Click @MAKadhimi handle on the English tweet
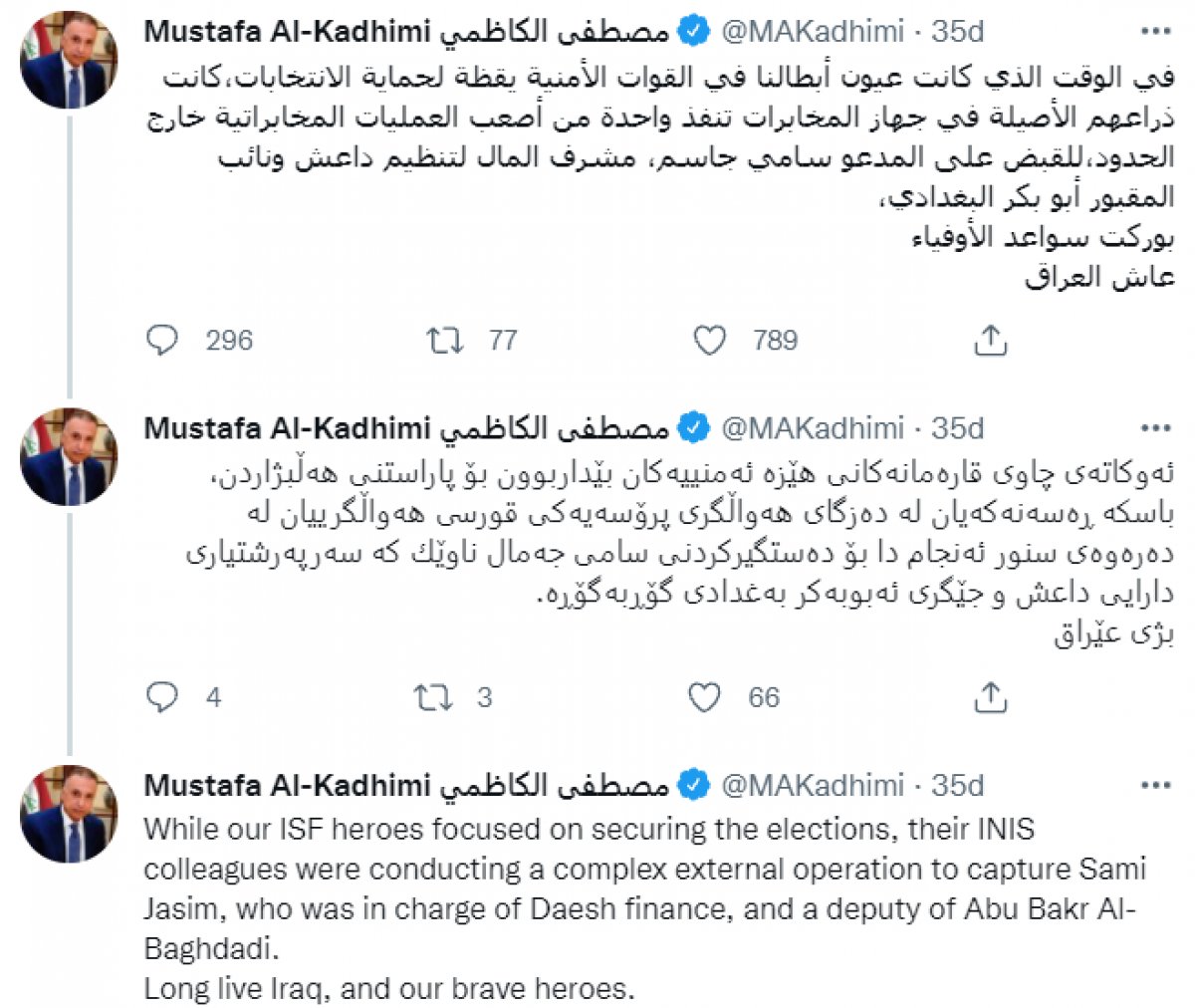This screenshot has height=1008, width=1195. [x=812, y=785]
